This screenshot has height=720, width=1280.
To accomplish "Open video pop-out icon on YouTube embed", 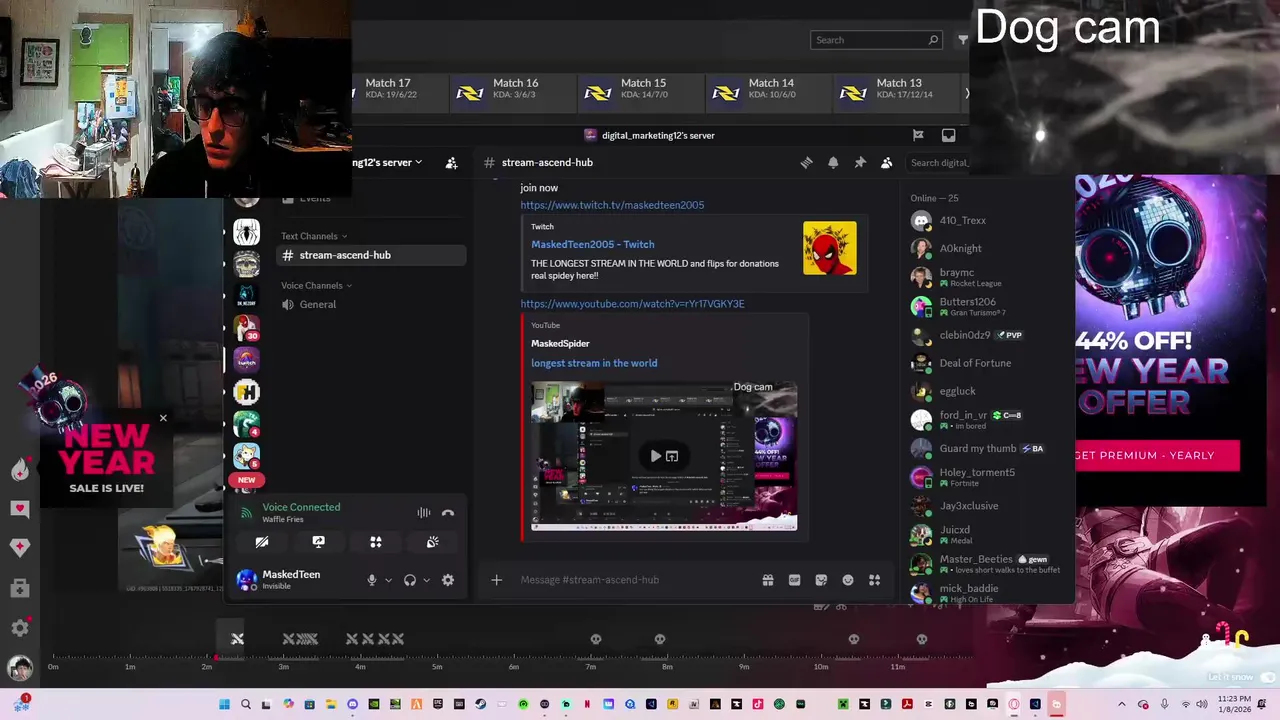I will point(672,456).
